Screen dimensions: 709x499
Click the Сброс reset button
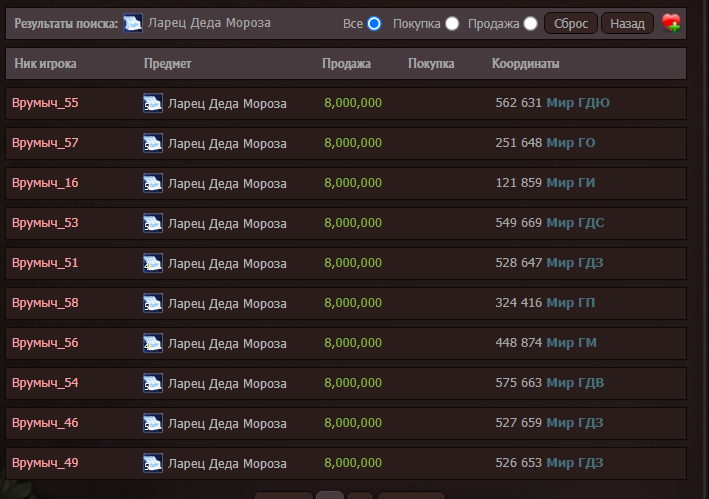pyautogui.click(x=571, y=23)
